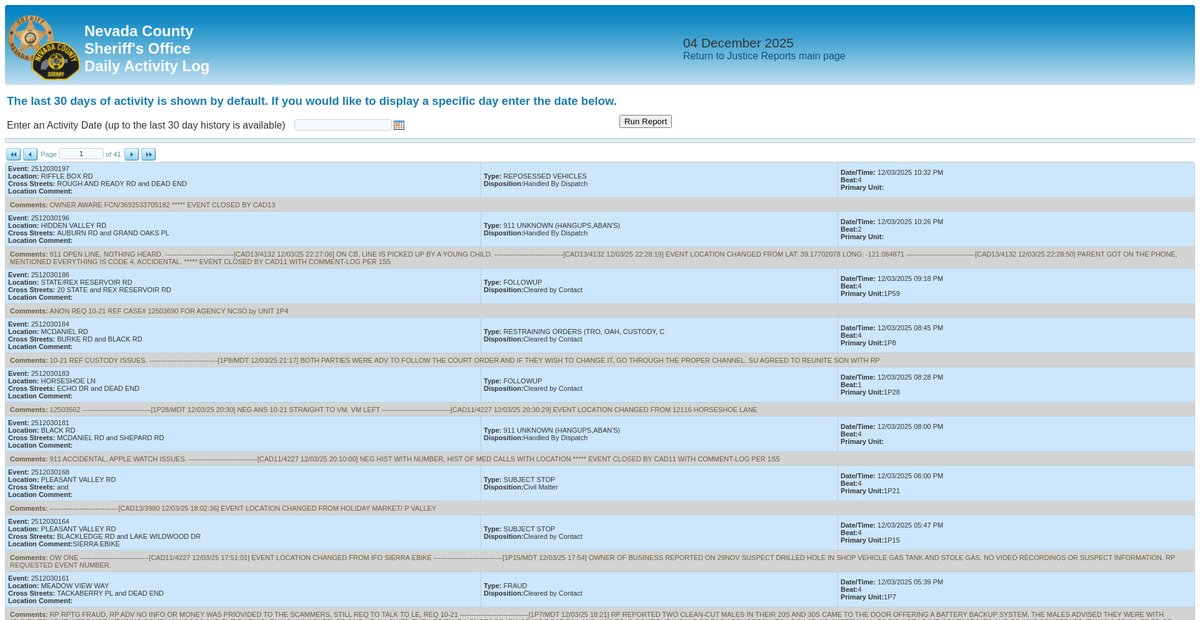Select primary unit 1P59

click(x=892, y=294)
